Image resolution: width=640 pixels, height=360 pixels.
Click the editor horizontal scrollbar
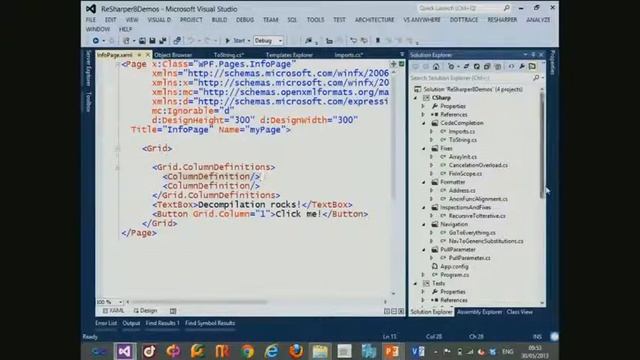coord(199,302)
